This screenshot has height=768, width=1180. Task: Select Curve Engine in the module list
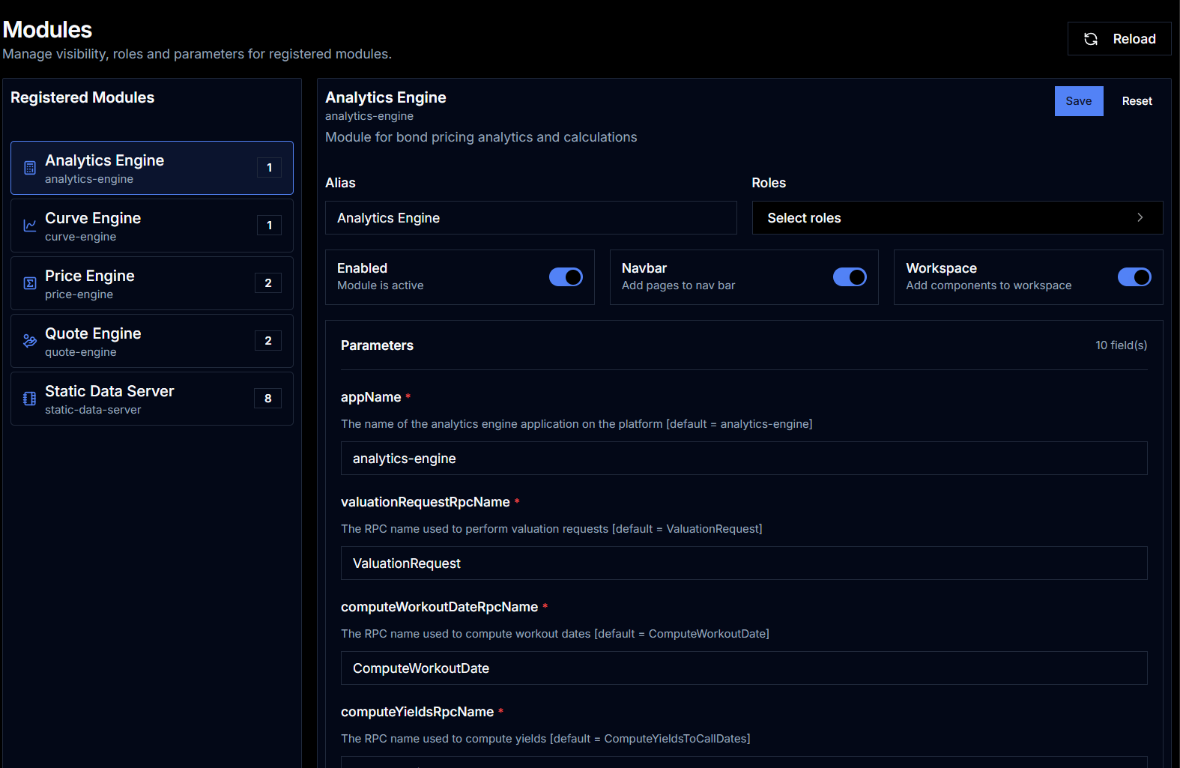tap(152, 226)
